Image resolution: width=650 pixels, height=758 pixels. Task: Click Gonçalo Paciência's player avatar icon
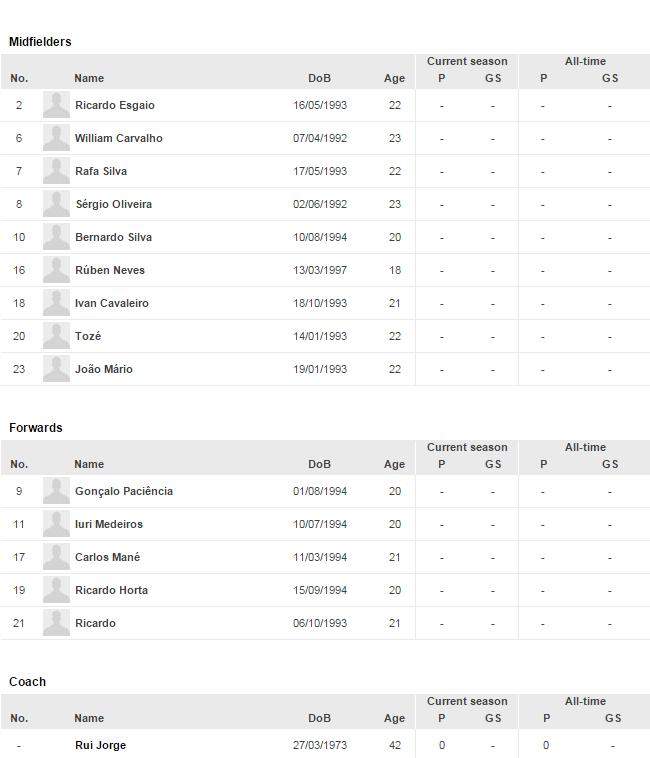[56, 491]
